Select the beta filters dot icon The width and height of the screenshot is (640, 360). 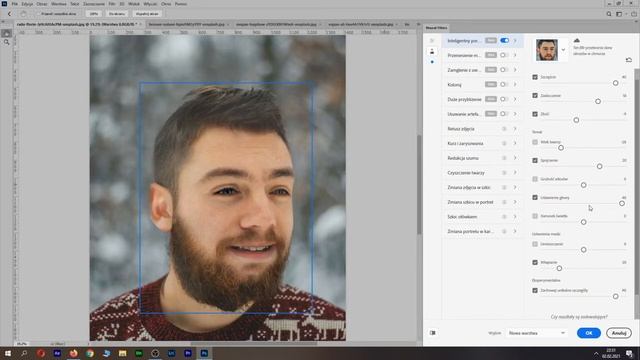pyautogui.click(x=432, y=62)
